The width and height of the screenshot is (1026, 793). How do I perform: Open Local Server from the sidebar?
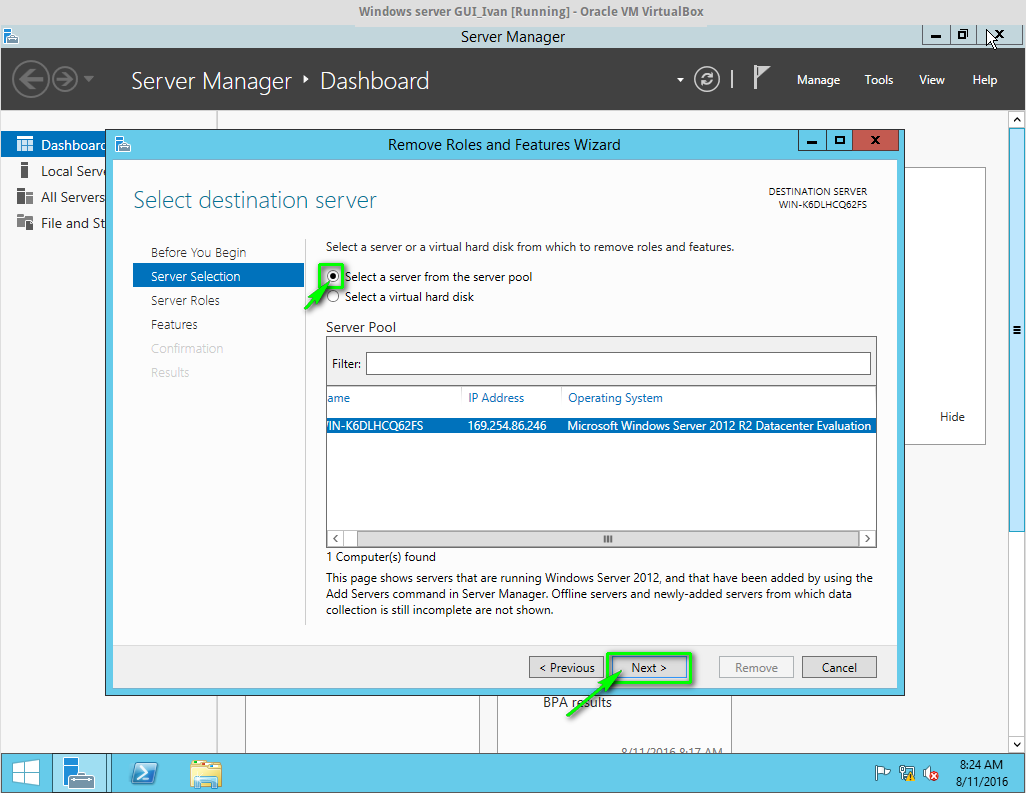click(x=26, y=171)
